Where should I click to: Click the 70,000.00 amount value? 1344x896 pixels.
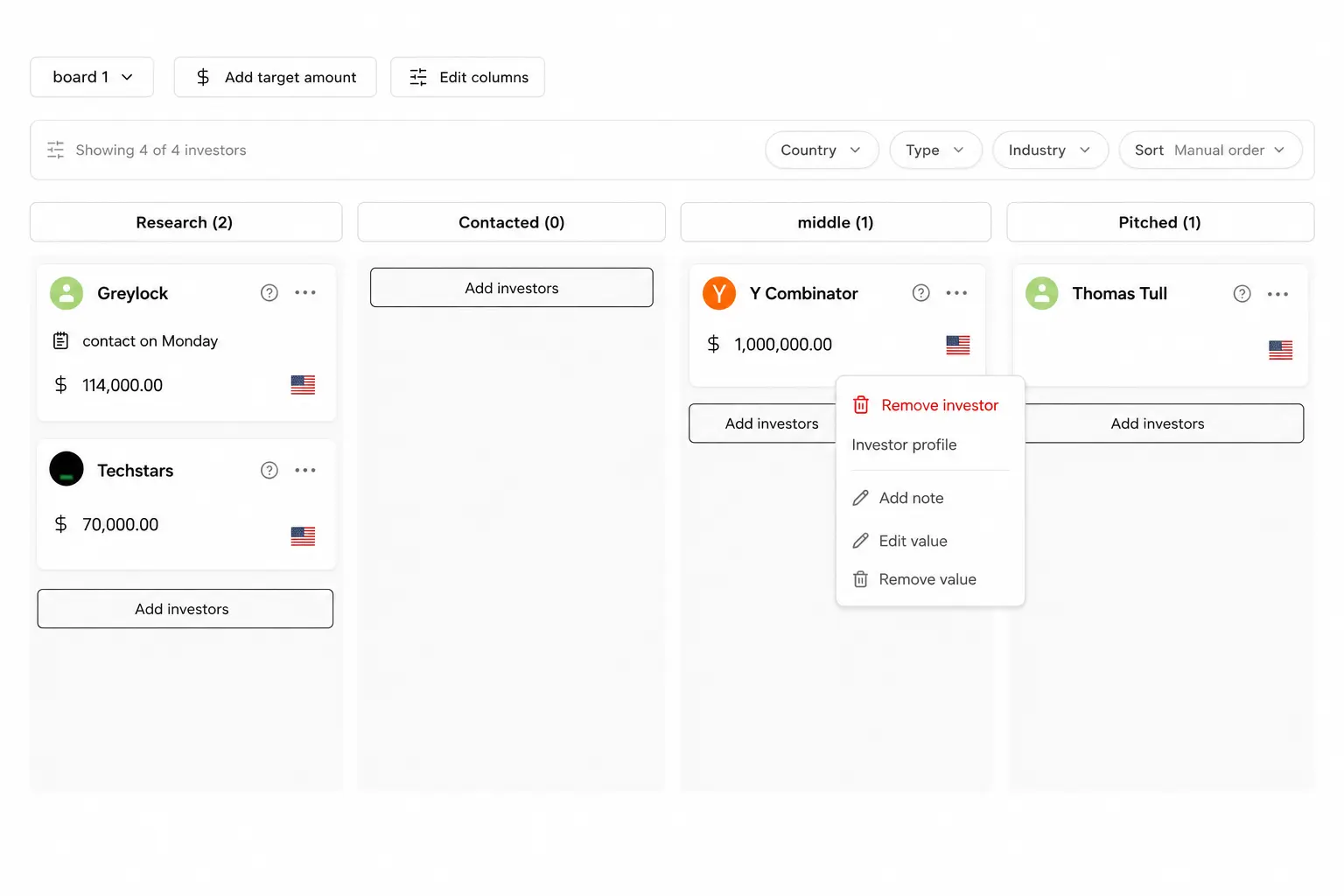(x=121, y=524)
